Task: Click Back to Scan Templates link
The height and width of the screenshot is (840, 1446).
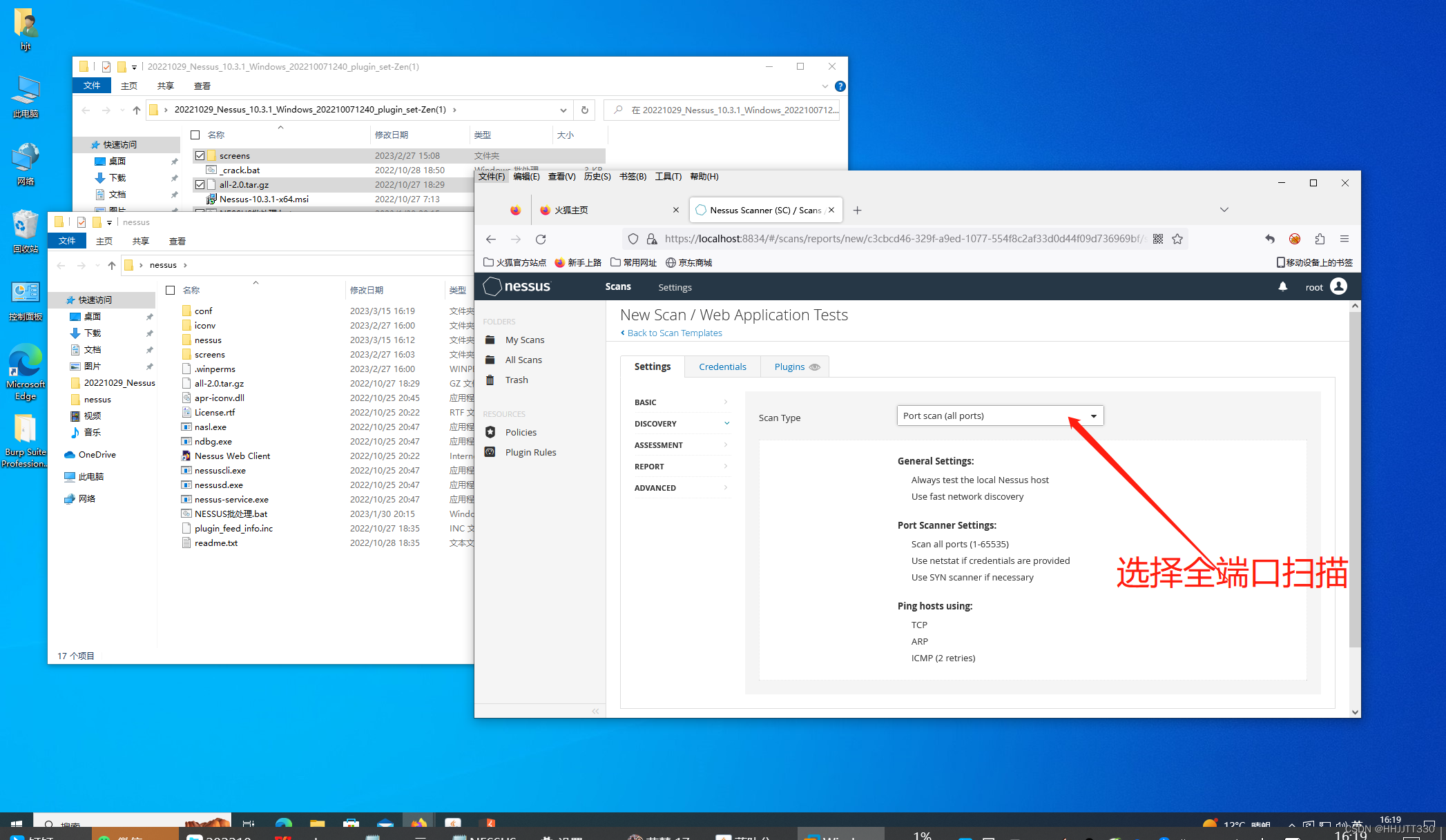Action: click(x=674, y=333)
